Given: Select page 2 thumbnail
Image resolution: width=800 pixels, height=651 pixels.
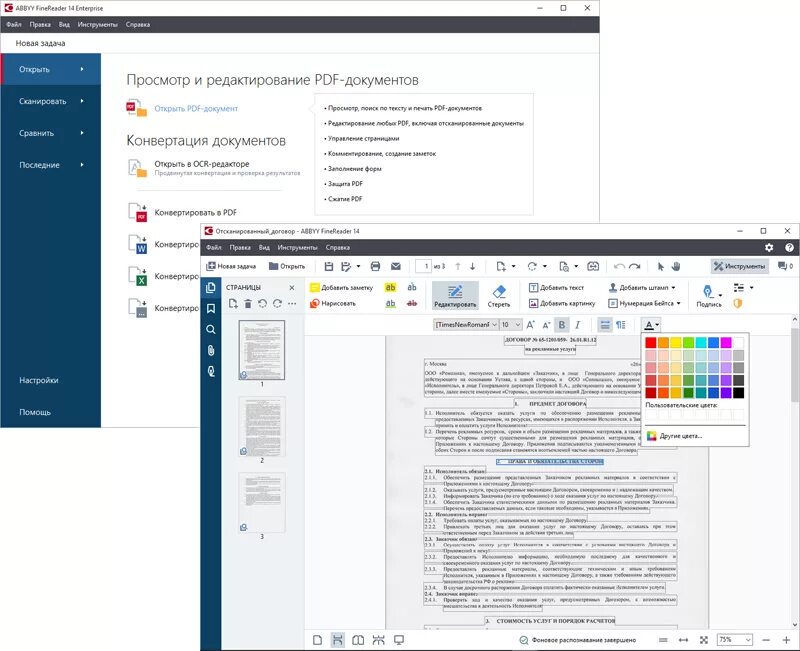Looking at the screenshot, I should (x=262, y=427).
